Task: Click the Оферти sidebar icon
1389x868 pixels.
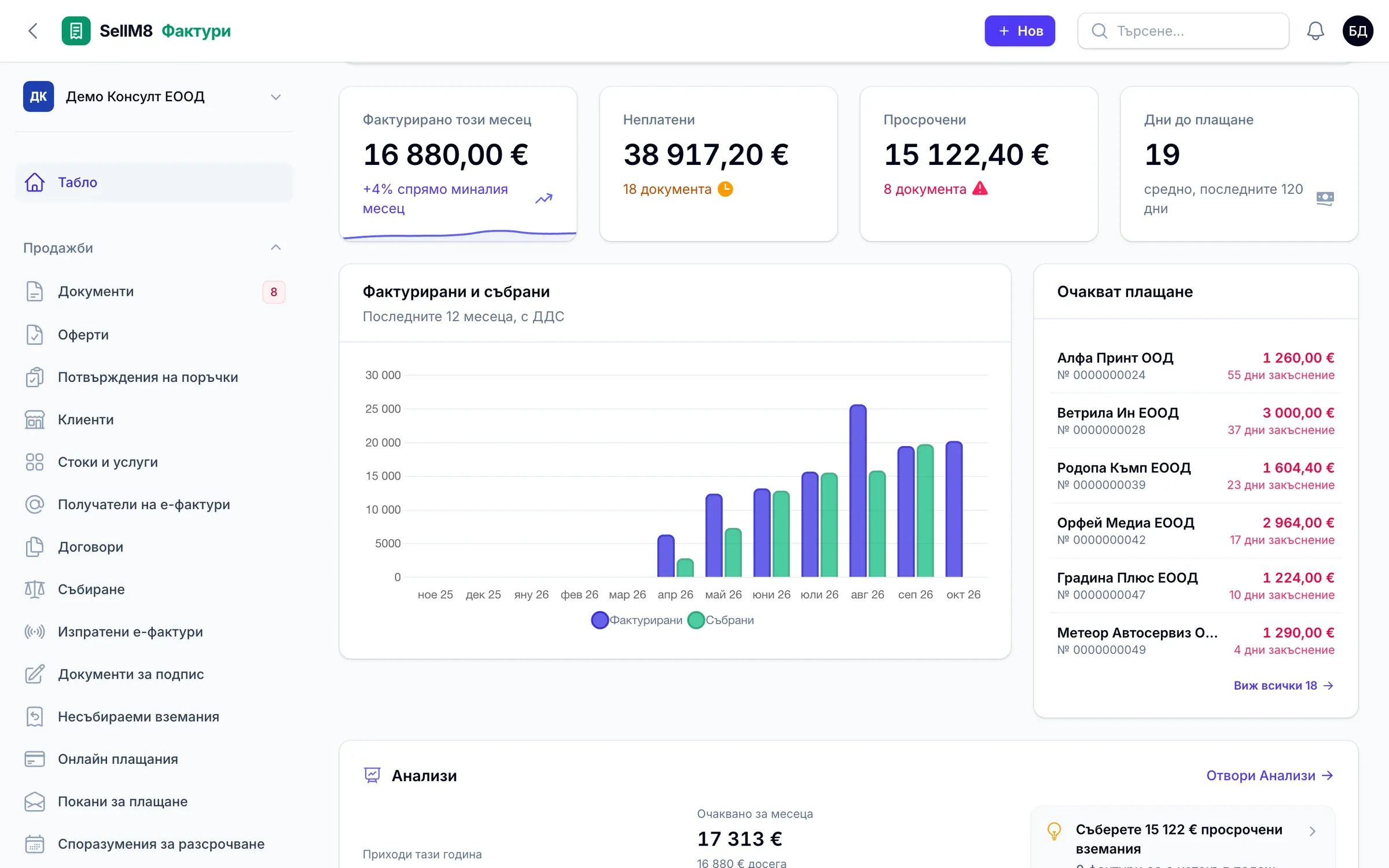Action: click(x=35, y=334)
